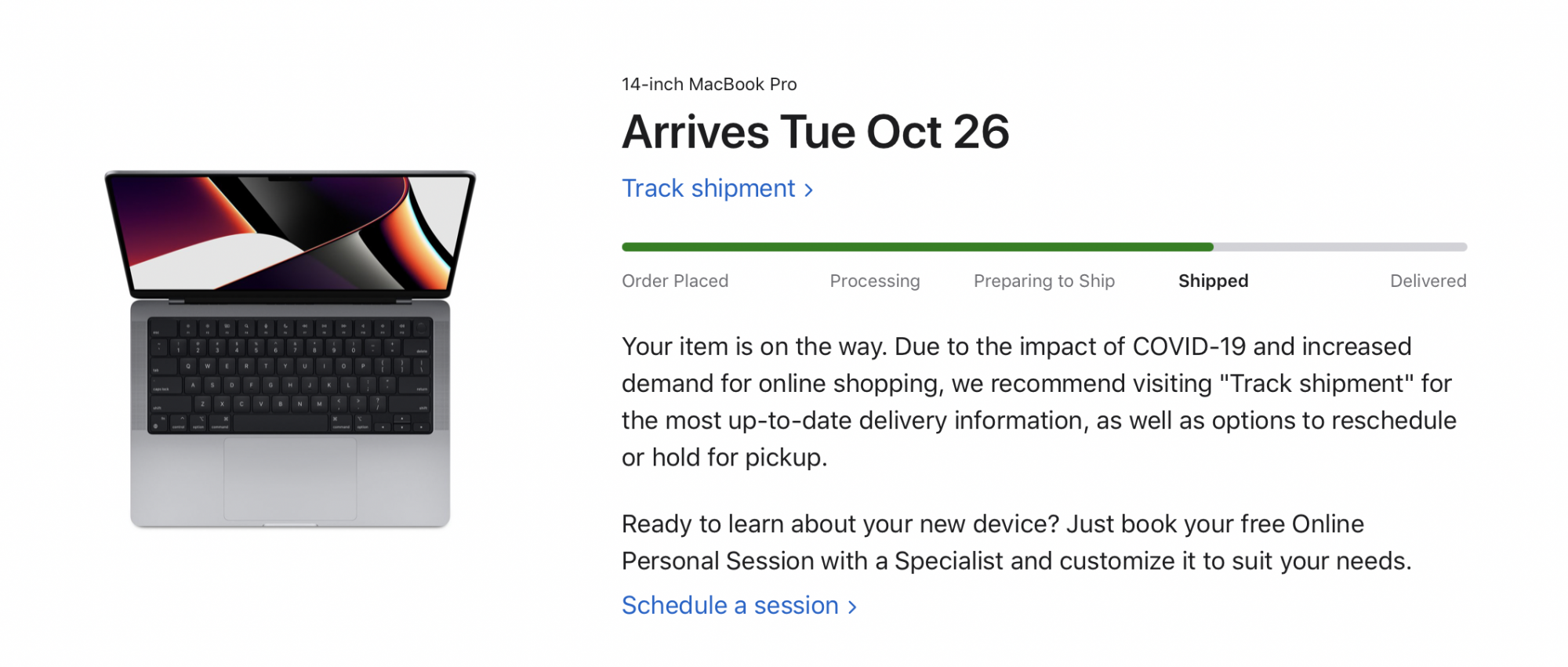The height and width of the screenshot is (667, 1568).
Task: Select the Preparing to Ship status label
Action: [x=1044, y=281]
